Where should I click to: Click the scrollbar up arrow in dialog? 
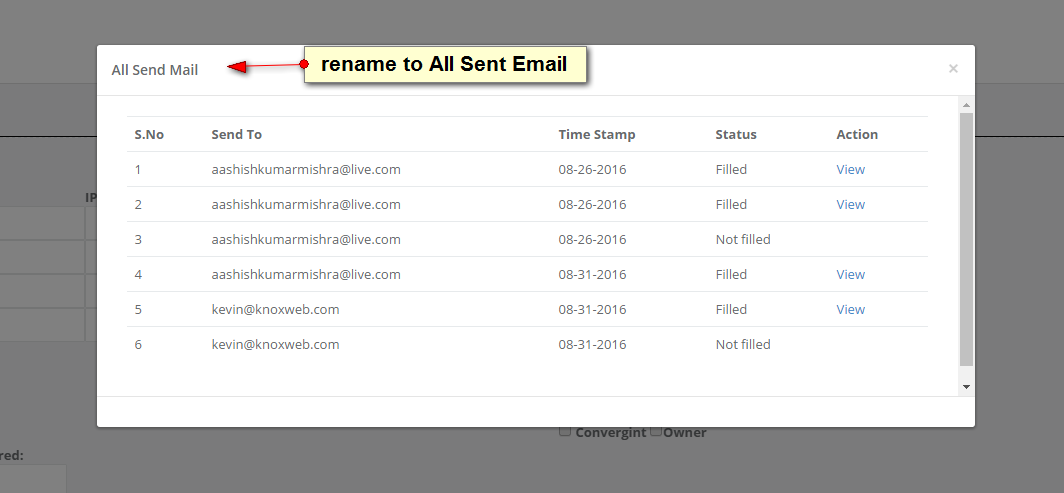point(966,104)
